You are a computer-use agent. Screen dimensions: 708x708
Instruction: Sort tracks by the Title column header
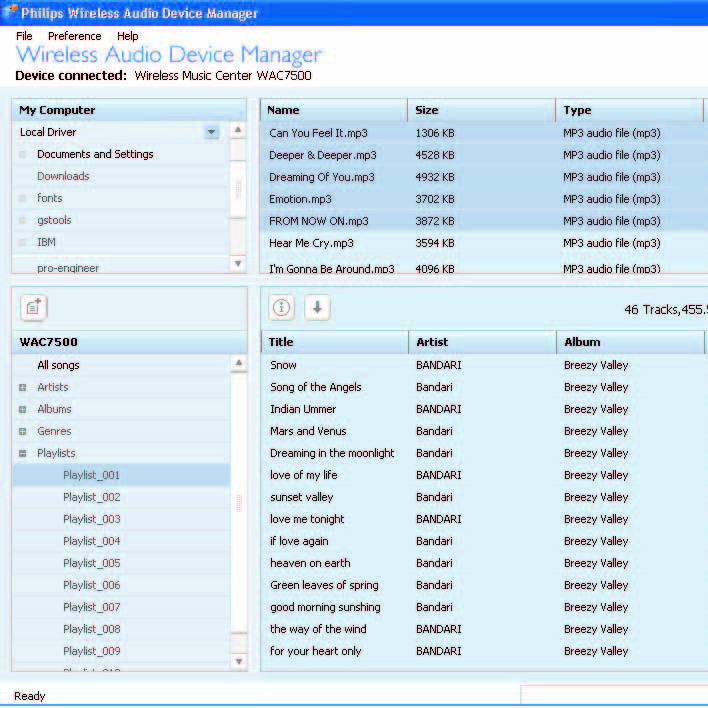[x=335, y=342]
